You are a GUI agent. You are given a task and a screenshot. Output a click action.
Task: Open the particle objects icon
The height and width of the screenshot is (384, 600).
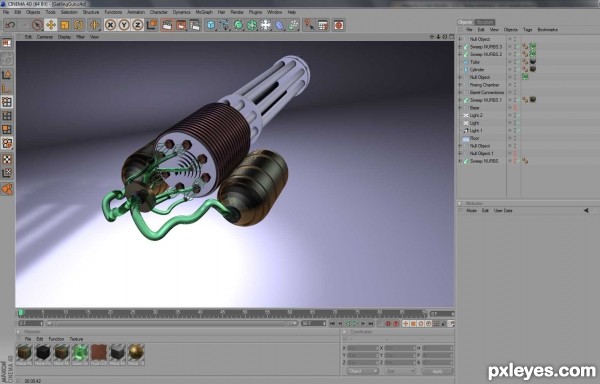(x=293, y=25)
